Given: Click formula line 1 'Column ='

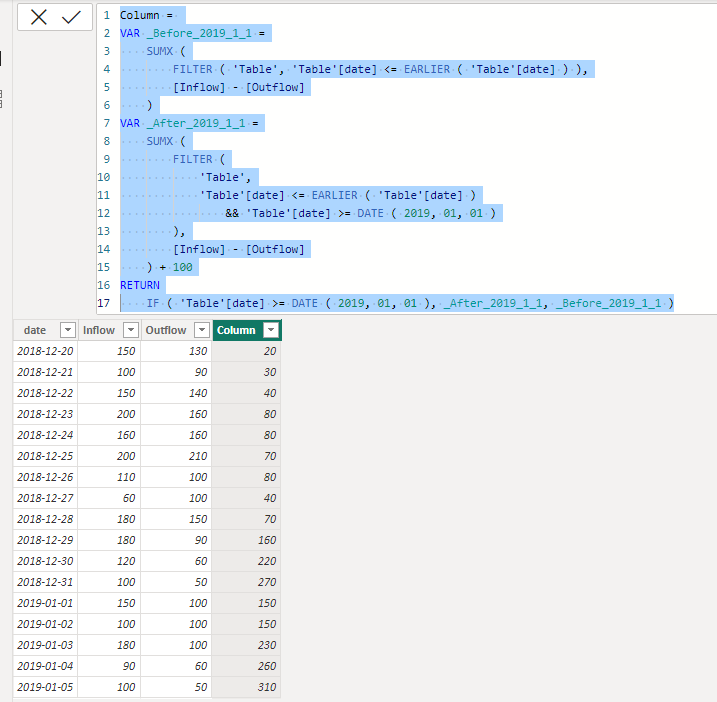Looking at the screenshot, I should click(146, 15).
